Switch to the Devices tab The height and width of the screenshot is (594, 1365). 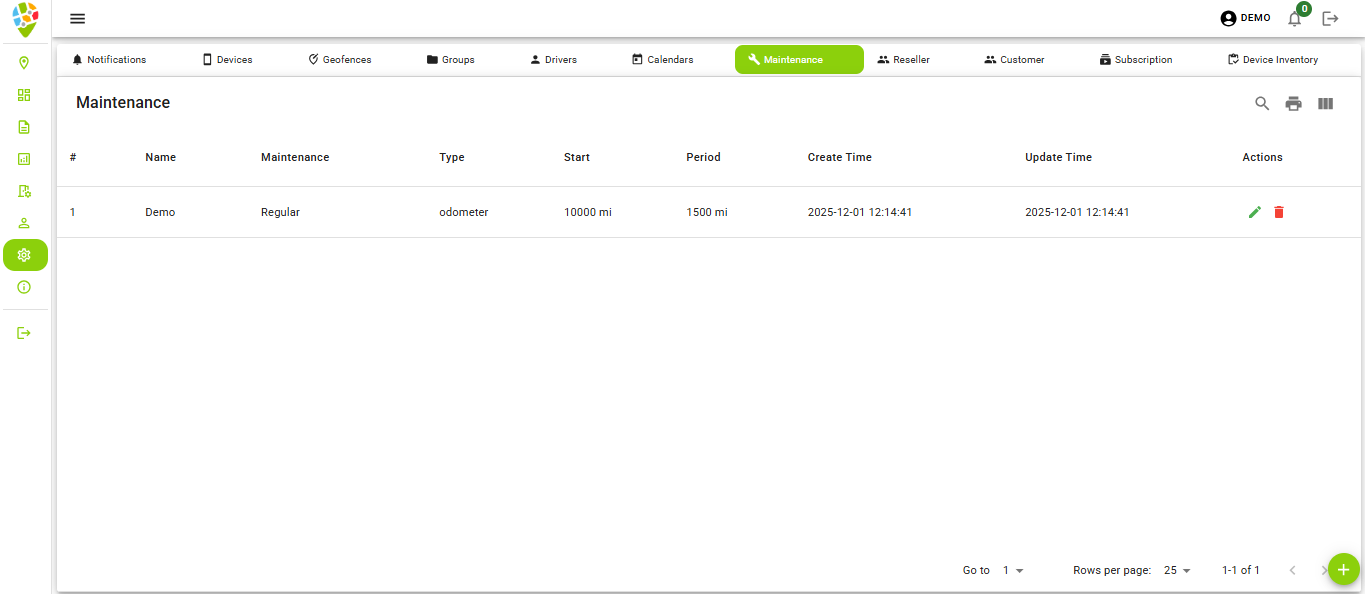(227, 59)
